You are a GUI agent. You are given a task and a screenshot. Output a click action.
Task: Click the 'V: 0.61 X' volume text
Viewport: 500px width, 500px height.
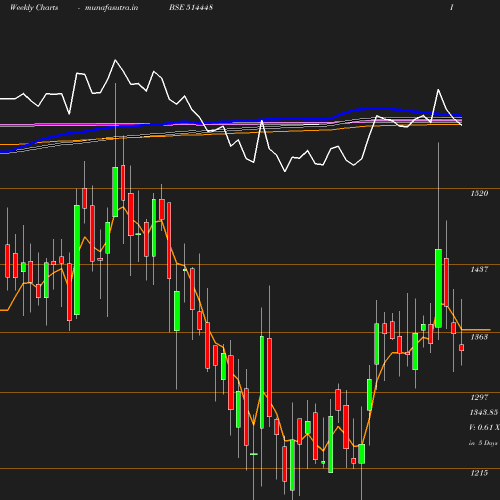pos(484,427)
